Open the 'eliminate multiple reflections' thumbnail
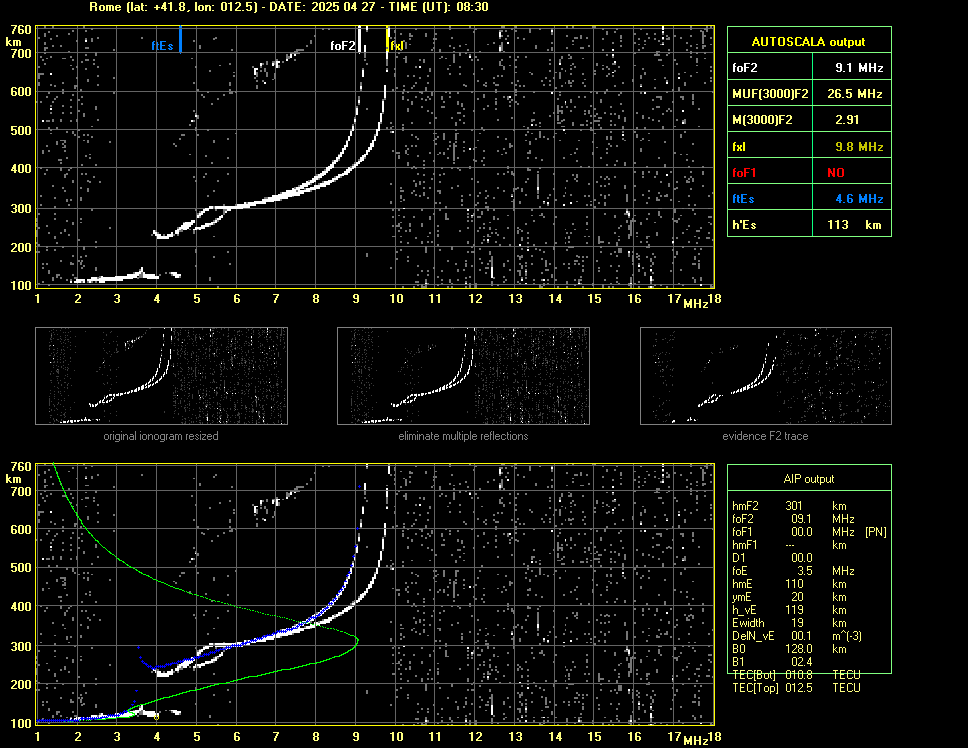 pyautogui.click(x=463, y=376)
